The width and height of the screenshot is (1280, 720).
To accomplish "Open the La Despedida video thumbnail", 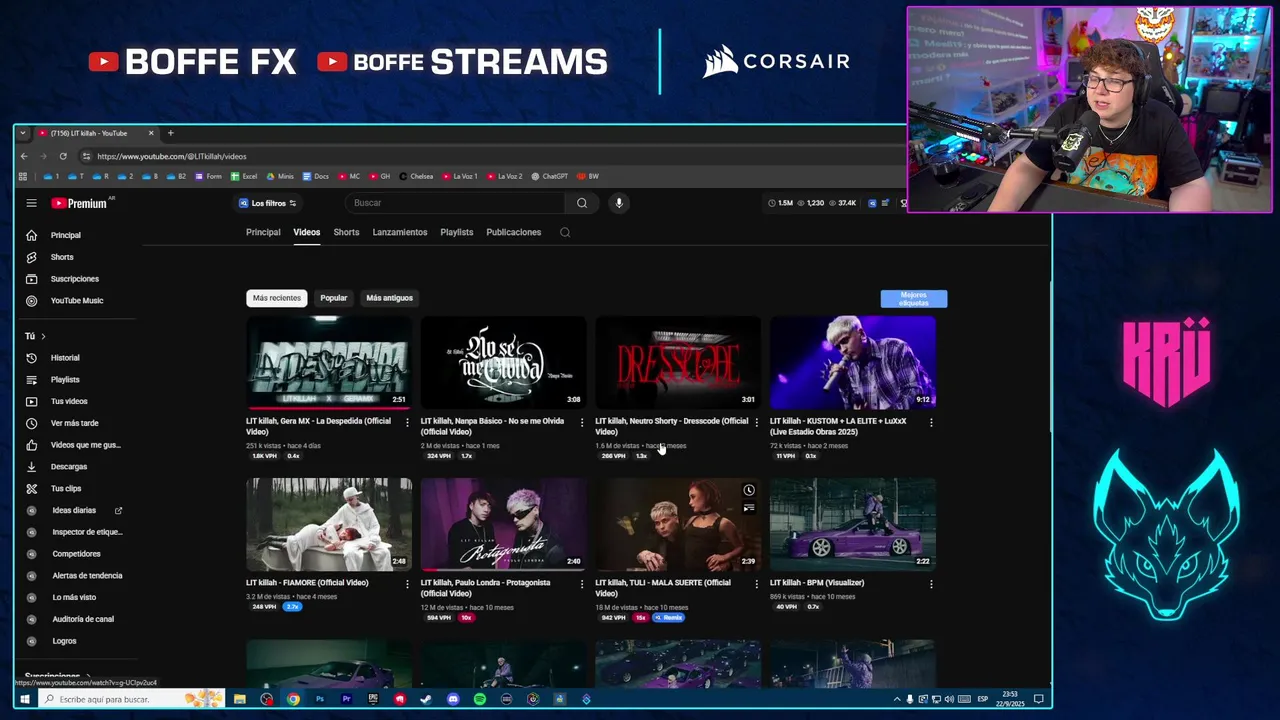I will tap(329, 362).
